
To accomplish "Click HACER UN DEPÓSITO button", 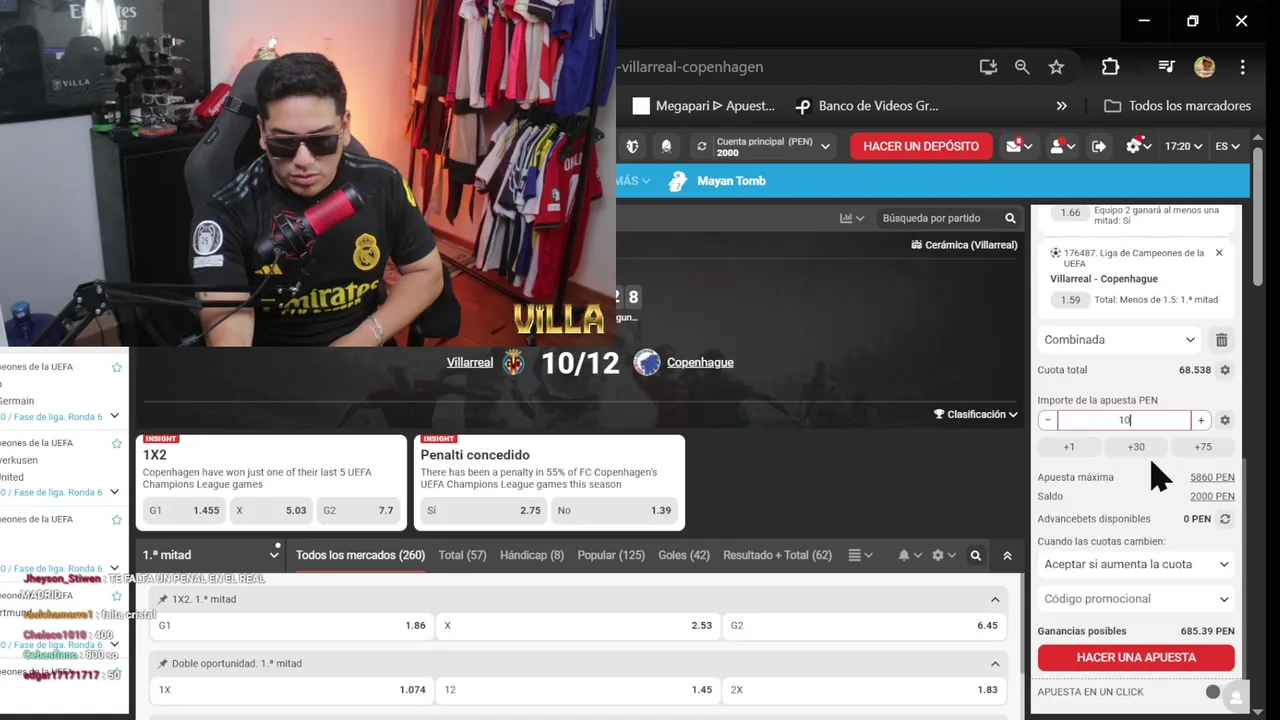I will pos(921,146).
